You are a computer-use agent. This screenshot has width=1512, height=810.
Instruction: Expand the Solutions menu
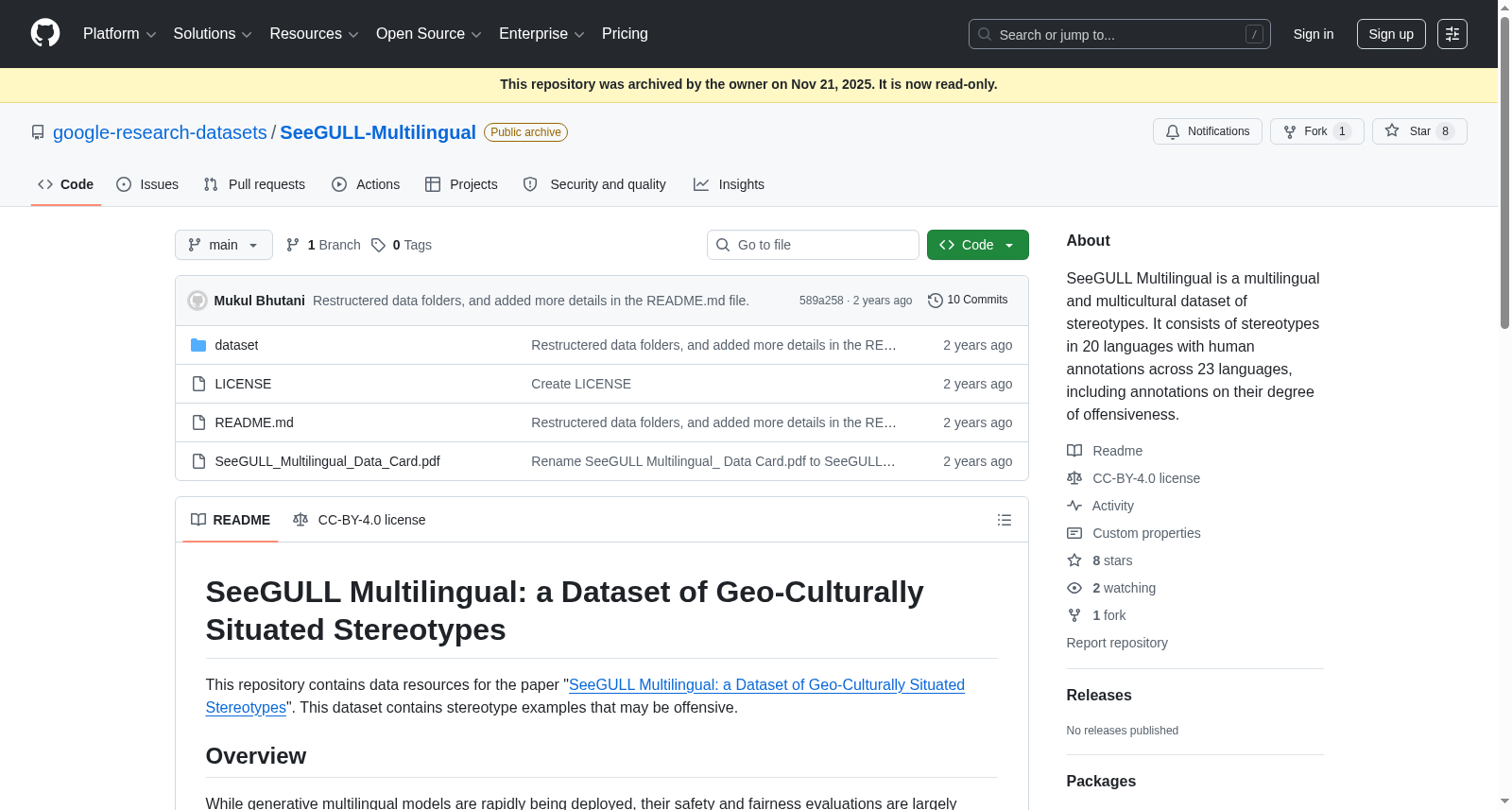coord(213,34)
